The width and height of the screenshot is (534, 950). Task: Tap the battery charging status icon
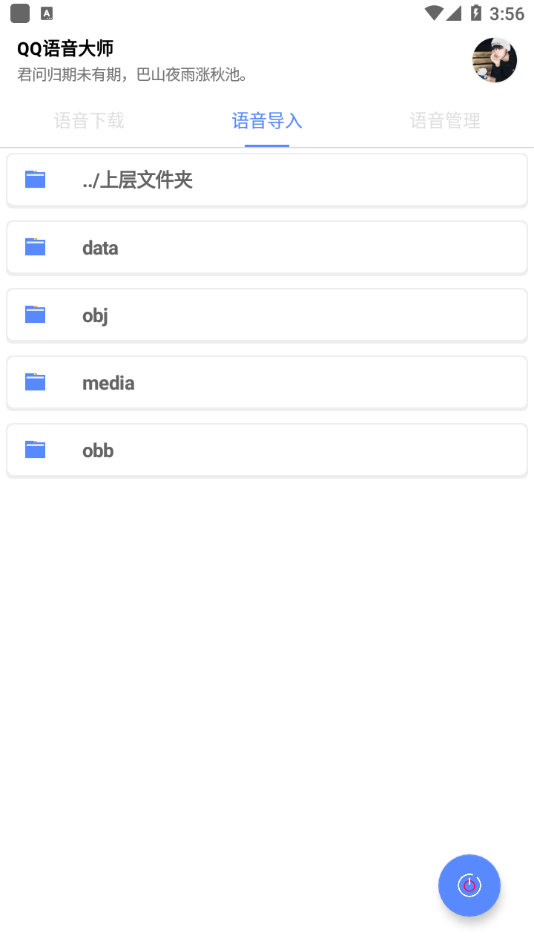[476, 13]
